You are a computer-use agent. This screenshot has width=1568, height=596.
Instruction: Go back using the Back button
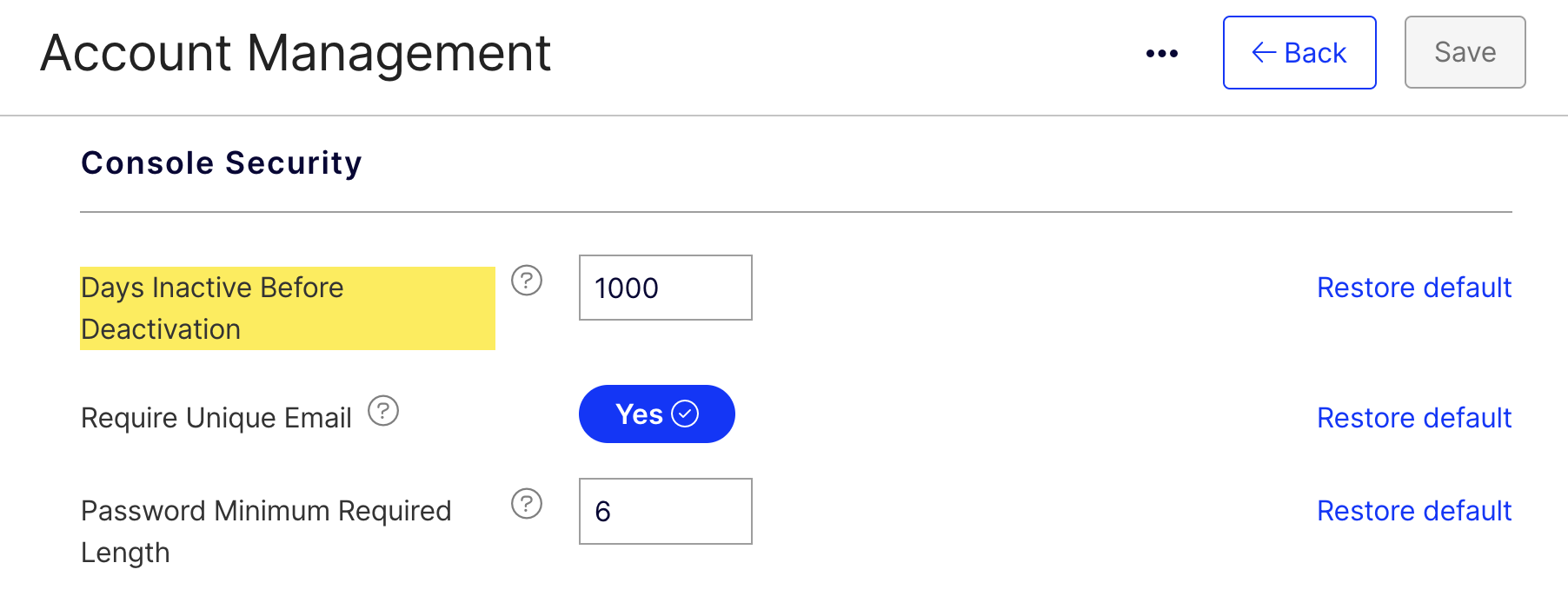(x=1299, y=52)
